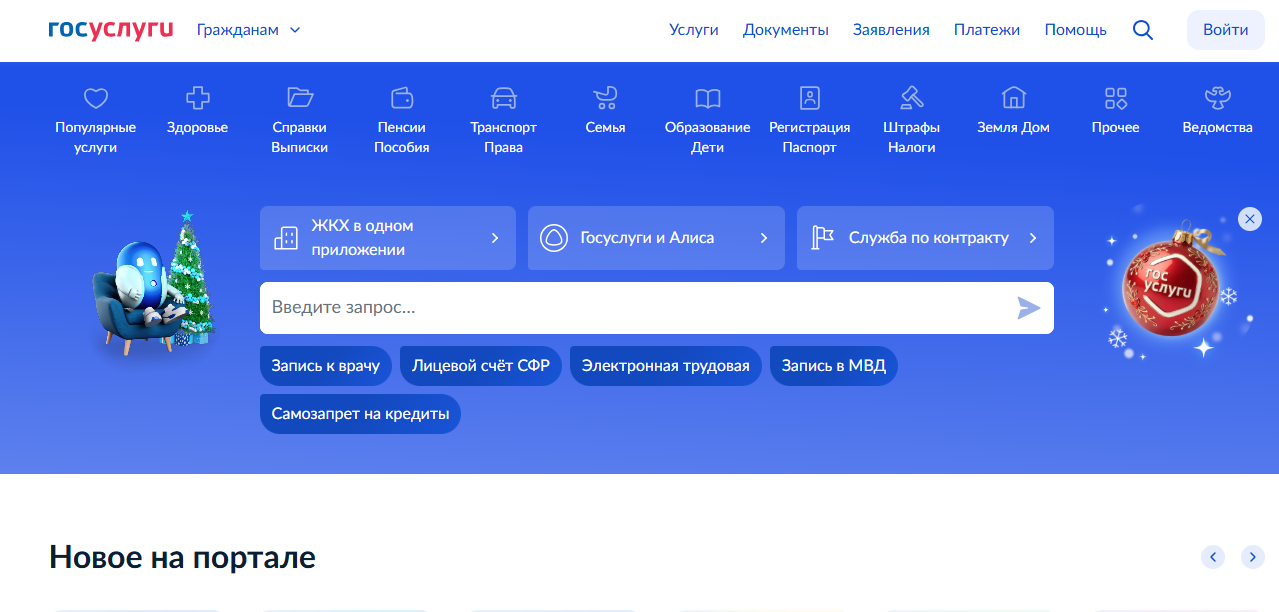The image size is (1279, 612).
Task: Send the query with the arrow icon
Action: (1028, 308)
